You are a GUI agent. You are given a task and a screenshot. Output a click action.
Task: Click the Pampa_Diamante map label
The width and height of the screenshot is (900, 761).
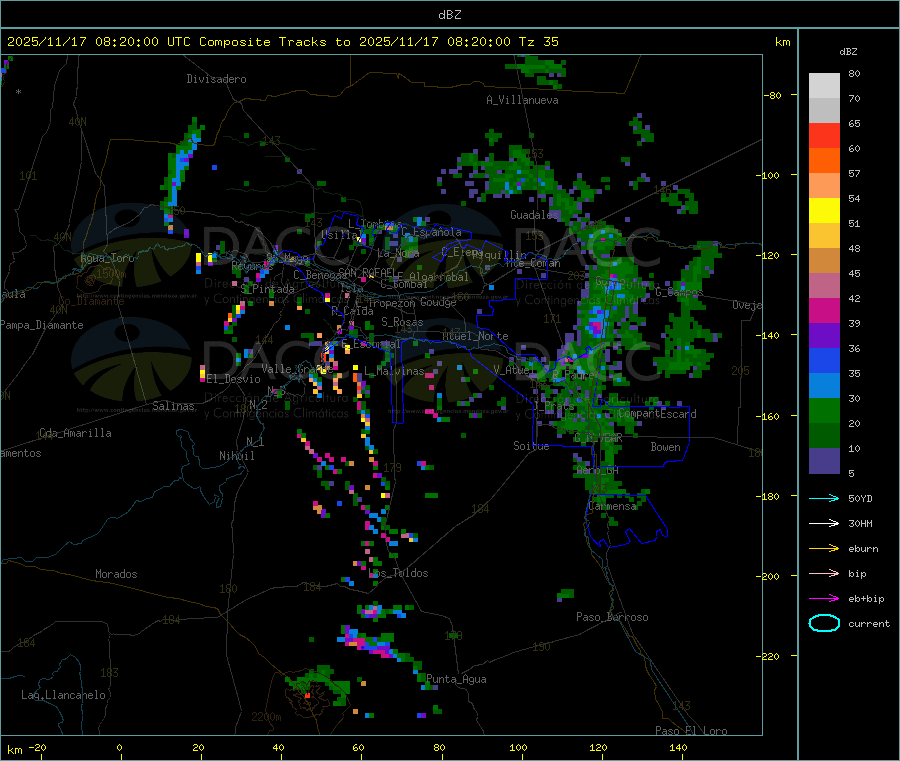(42, 325)
